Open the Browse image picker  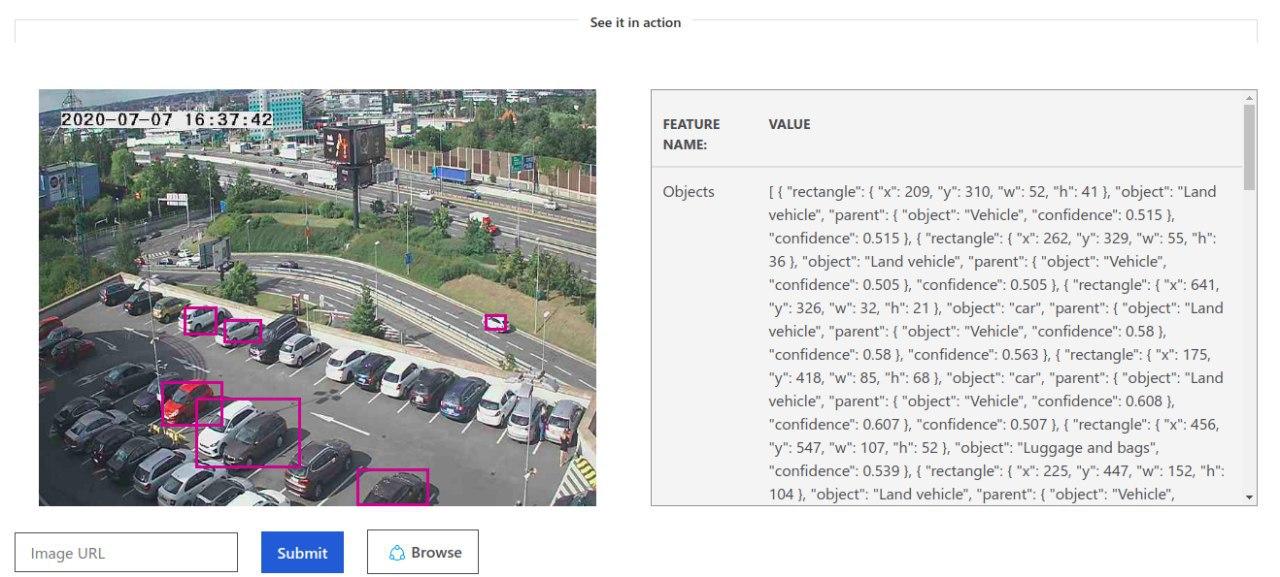[x=423, y=551]
